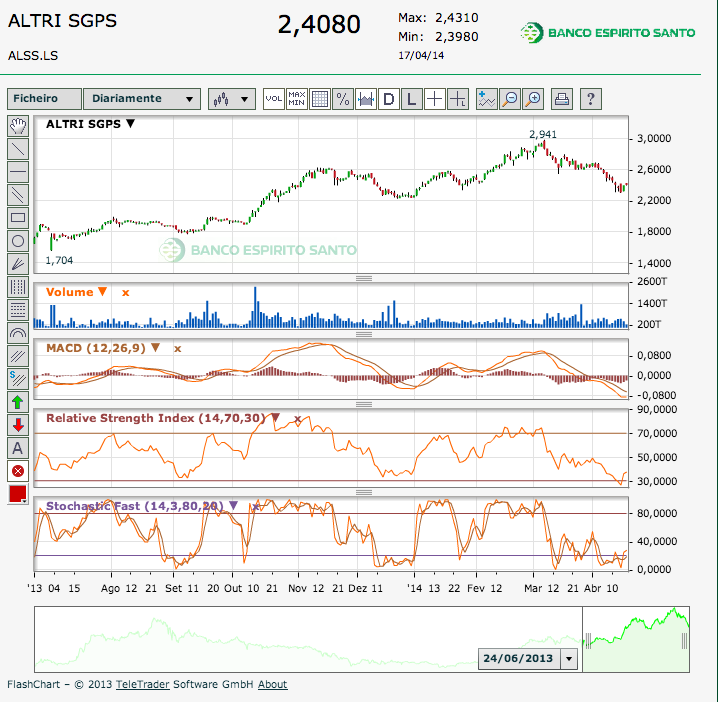Click the Banco Espirito Santo header logo
Screen dimensions: 718x702
tap(608, 33)
